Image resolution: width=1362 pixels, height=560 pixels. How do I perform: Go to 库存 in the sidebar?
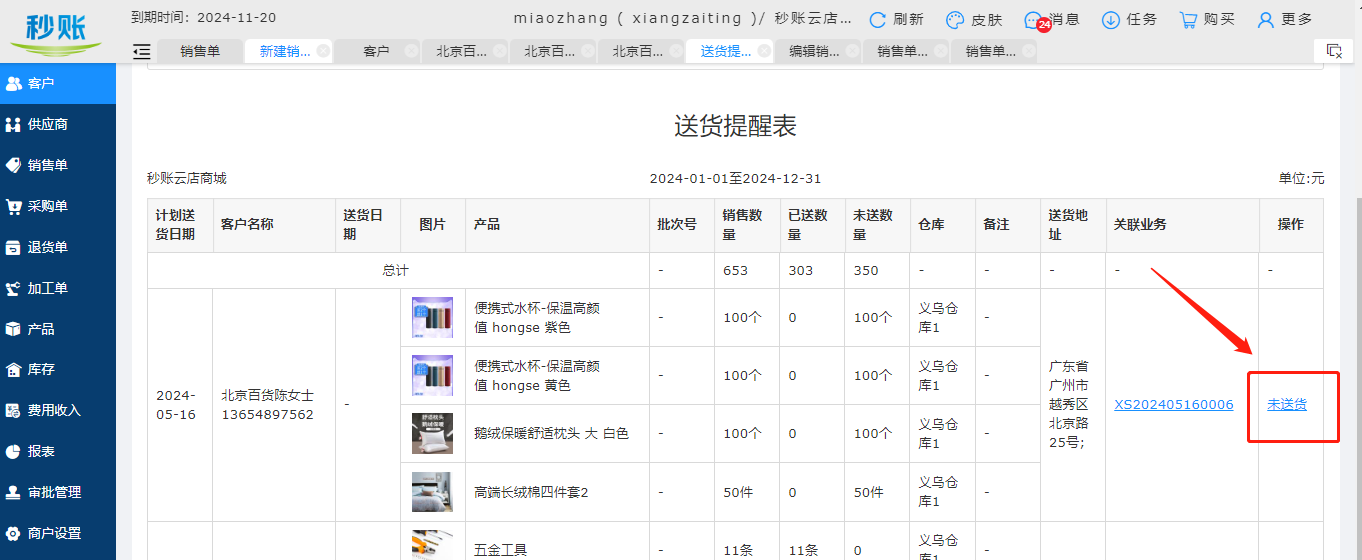(x=41, y=369)
